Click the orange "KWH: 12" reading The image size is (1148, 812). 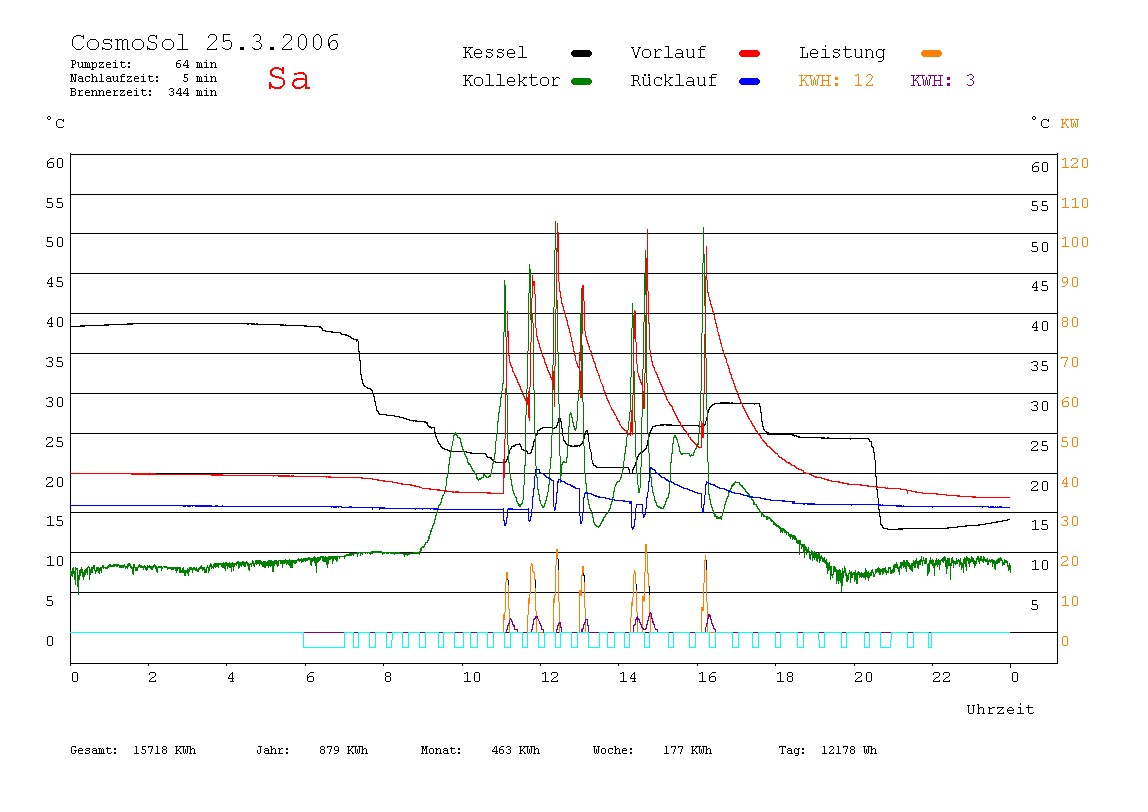(x=836, y=81)
